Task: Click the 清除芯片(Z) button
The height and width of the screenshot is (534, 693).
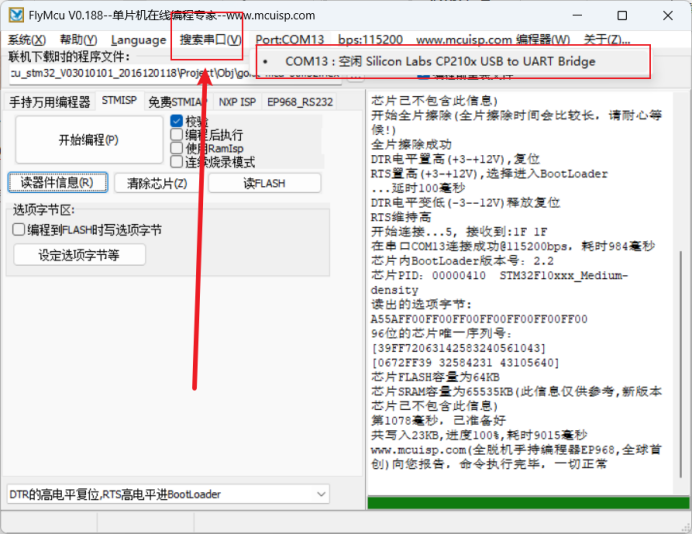Action: 157,183
